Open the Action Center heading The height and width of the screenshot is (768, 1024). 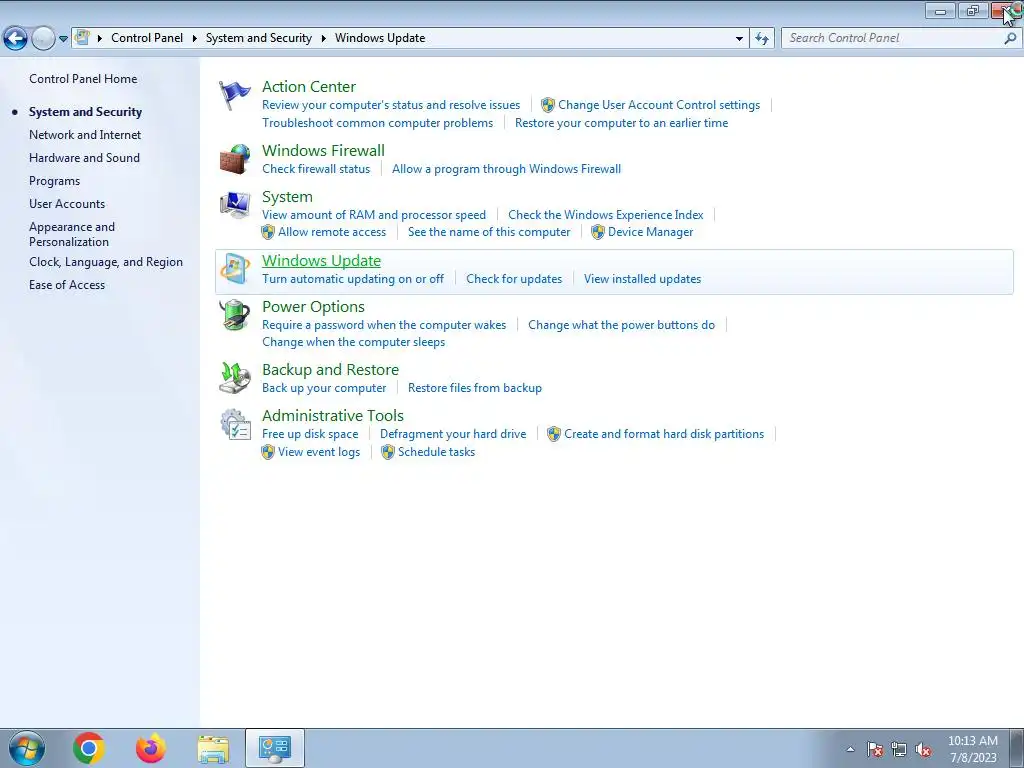click(309, 87)
